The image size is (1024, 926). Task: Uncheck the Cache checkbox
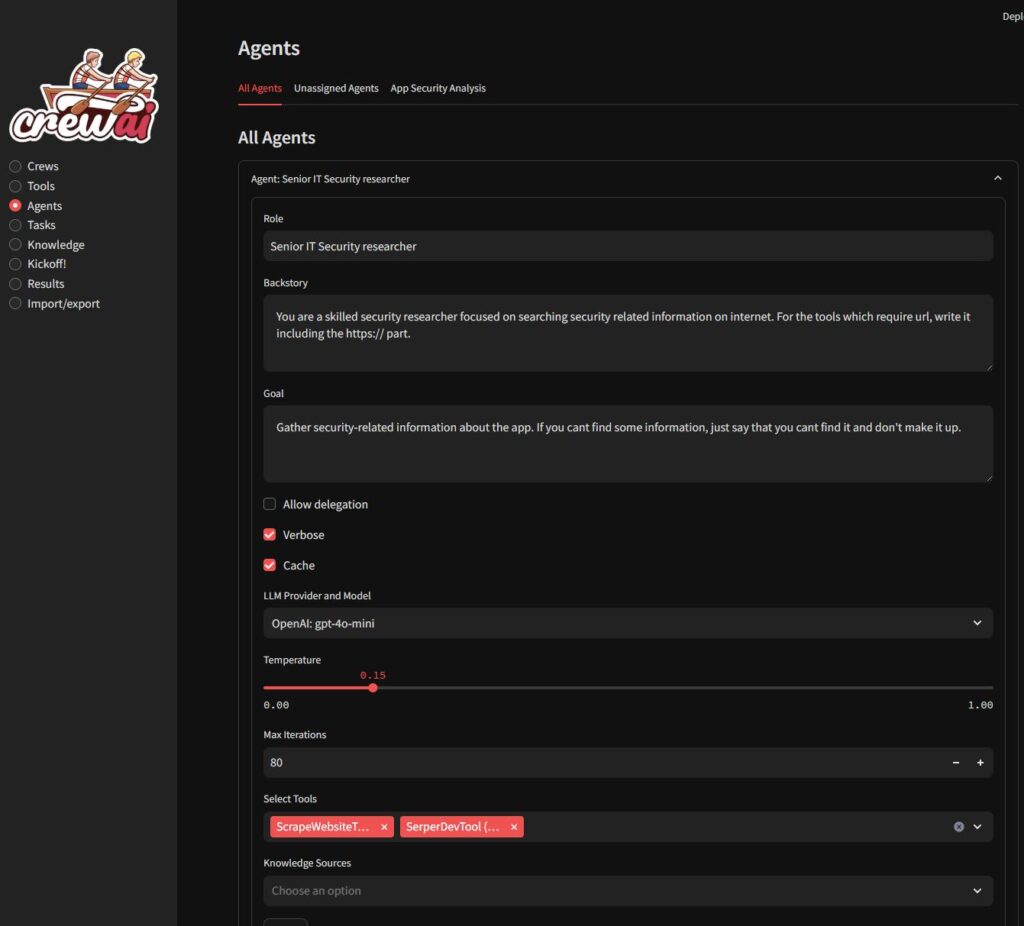[269, 565]
